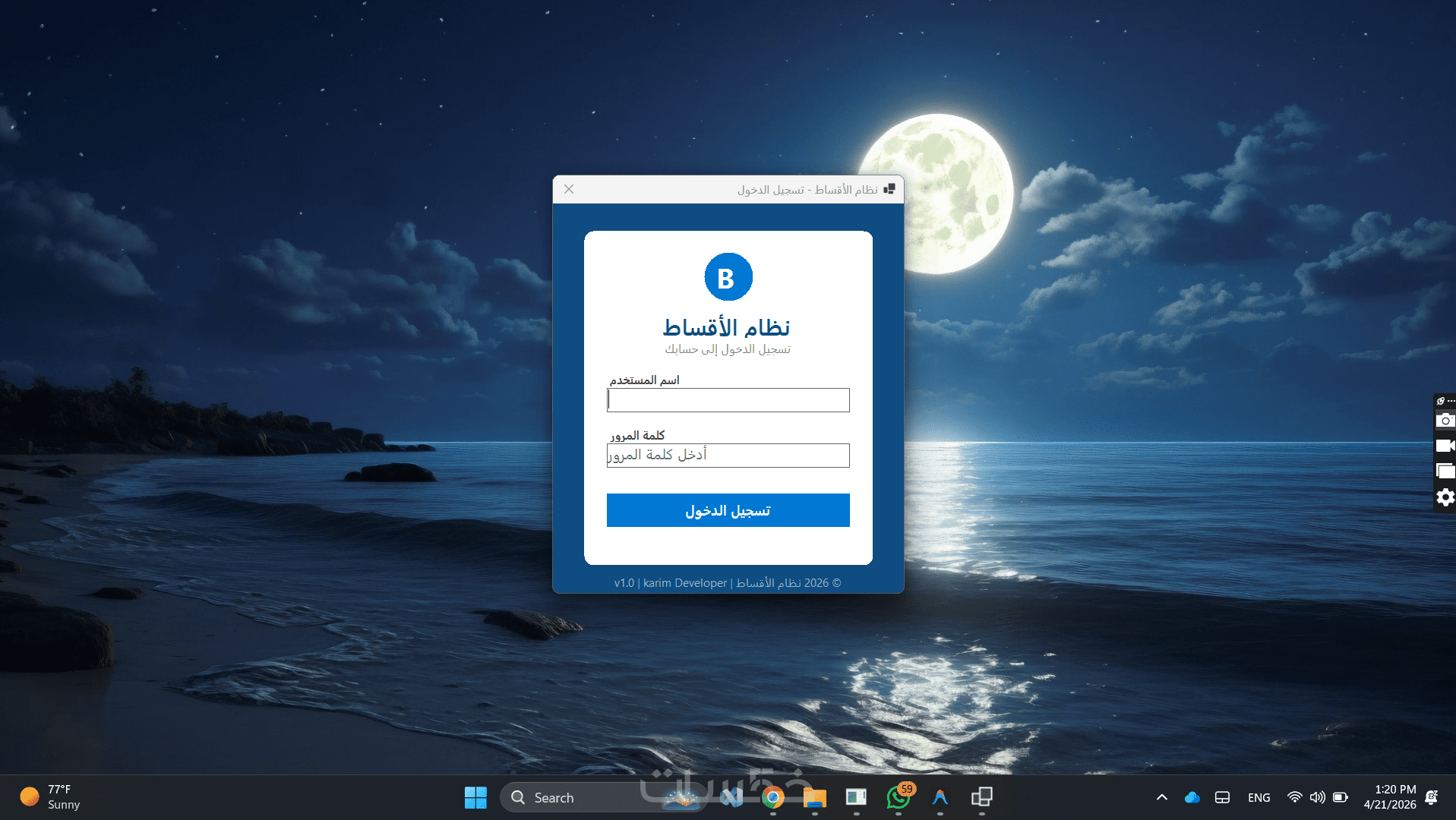Click the blue تسجيل الدخول login button
1456x820 pixels.
(x=728, y=510)
